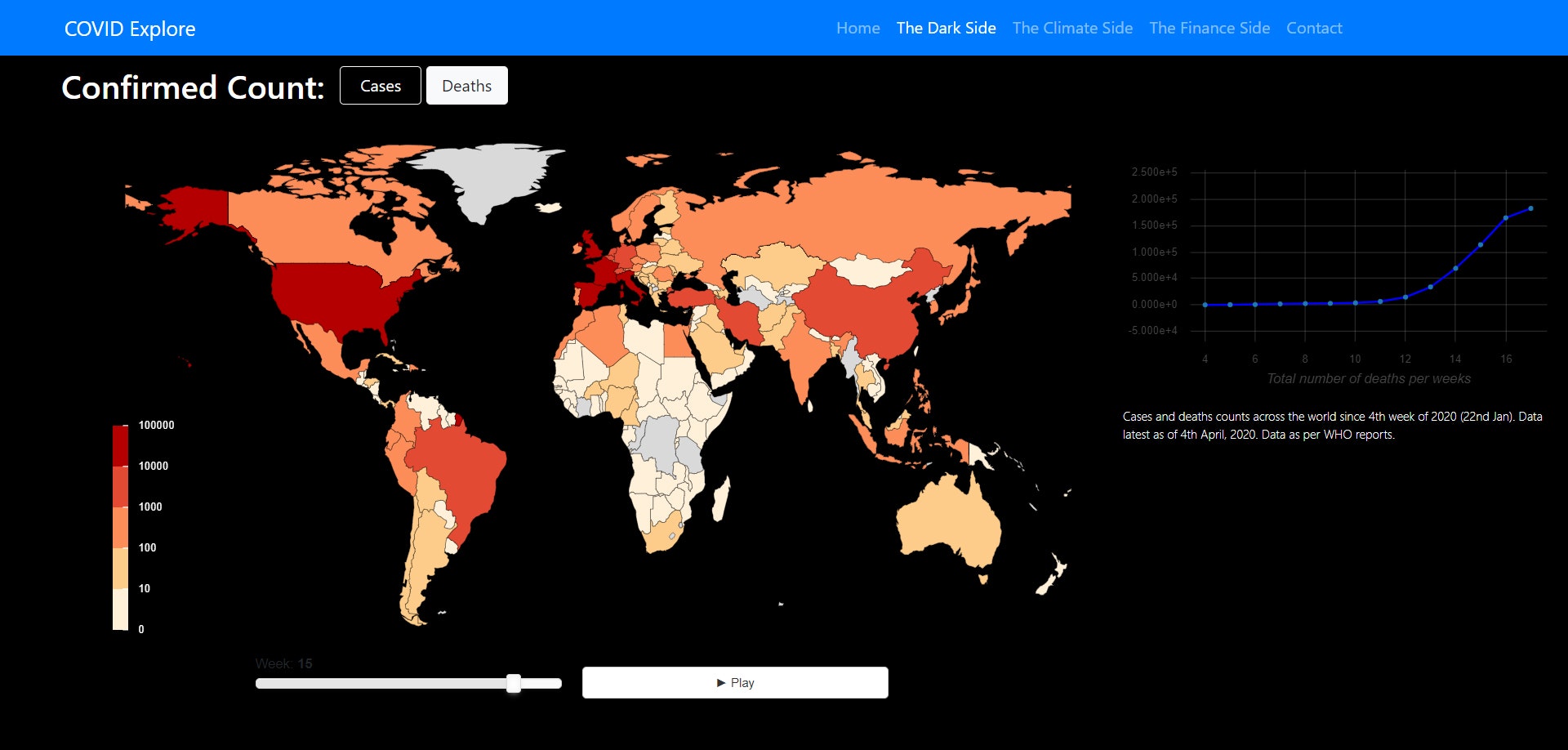Click the 100000 dark red legend swatch
The width and height of the screenshot is (1568, 750).
120,445
